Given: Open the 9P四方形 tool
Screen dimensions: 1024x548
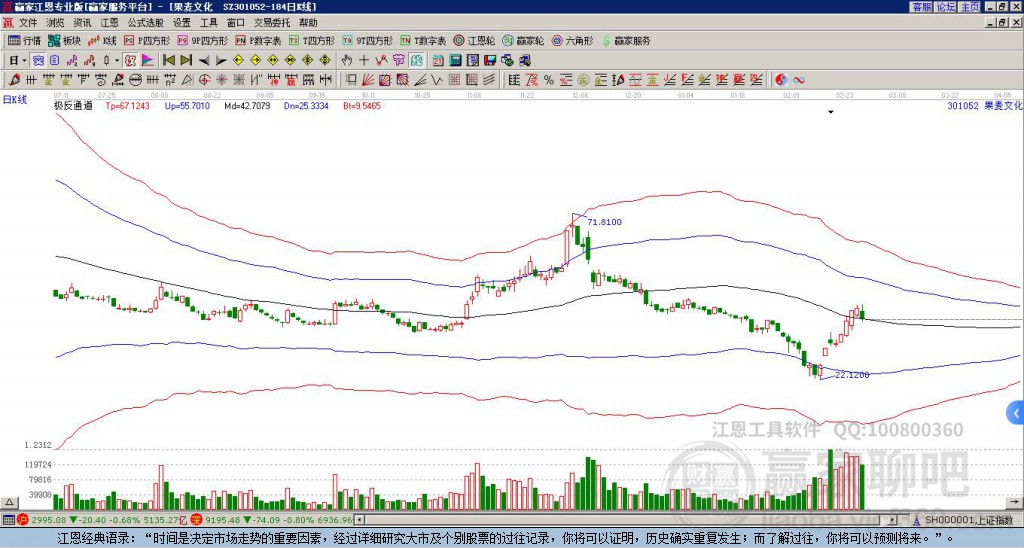Looking at the screenshot, I should [203, 40].
